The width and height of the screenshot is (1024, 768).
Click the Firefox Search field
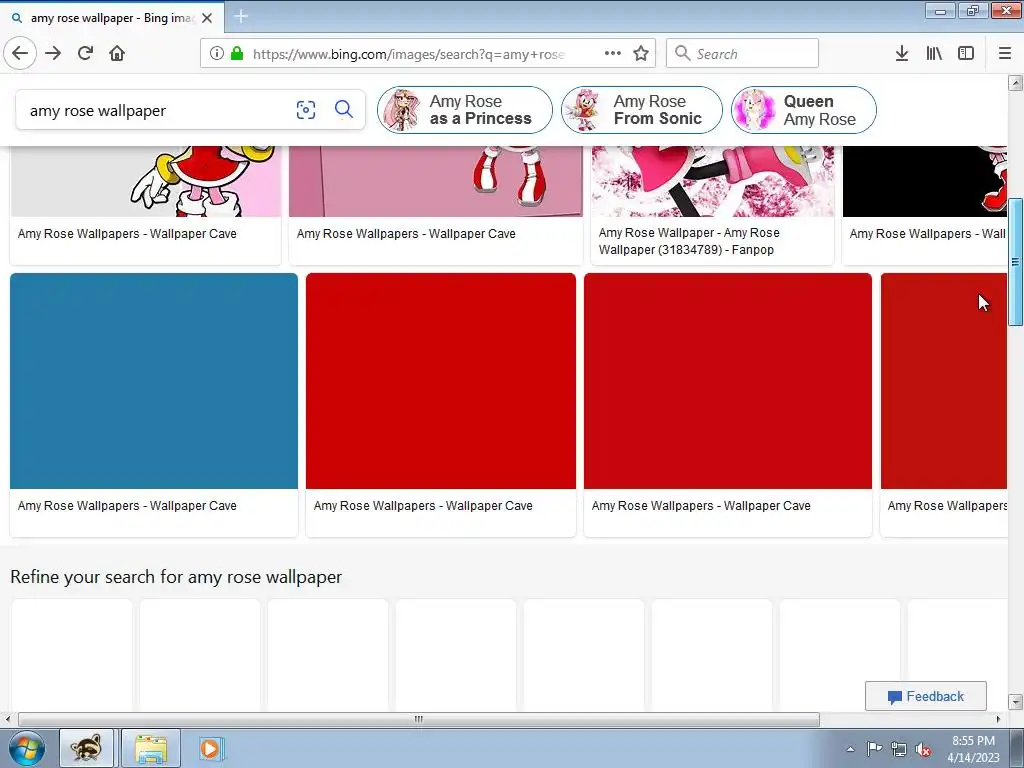pos(742,53)
